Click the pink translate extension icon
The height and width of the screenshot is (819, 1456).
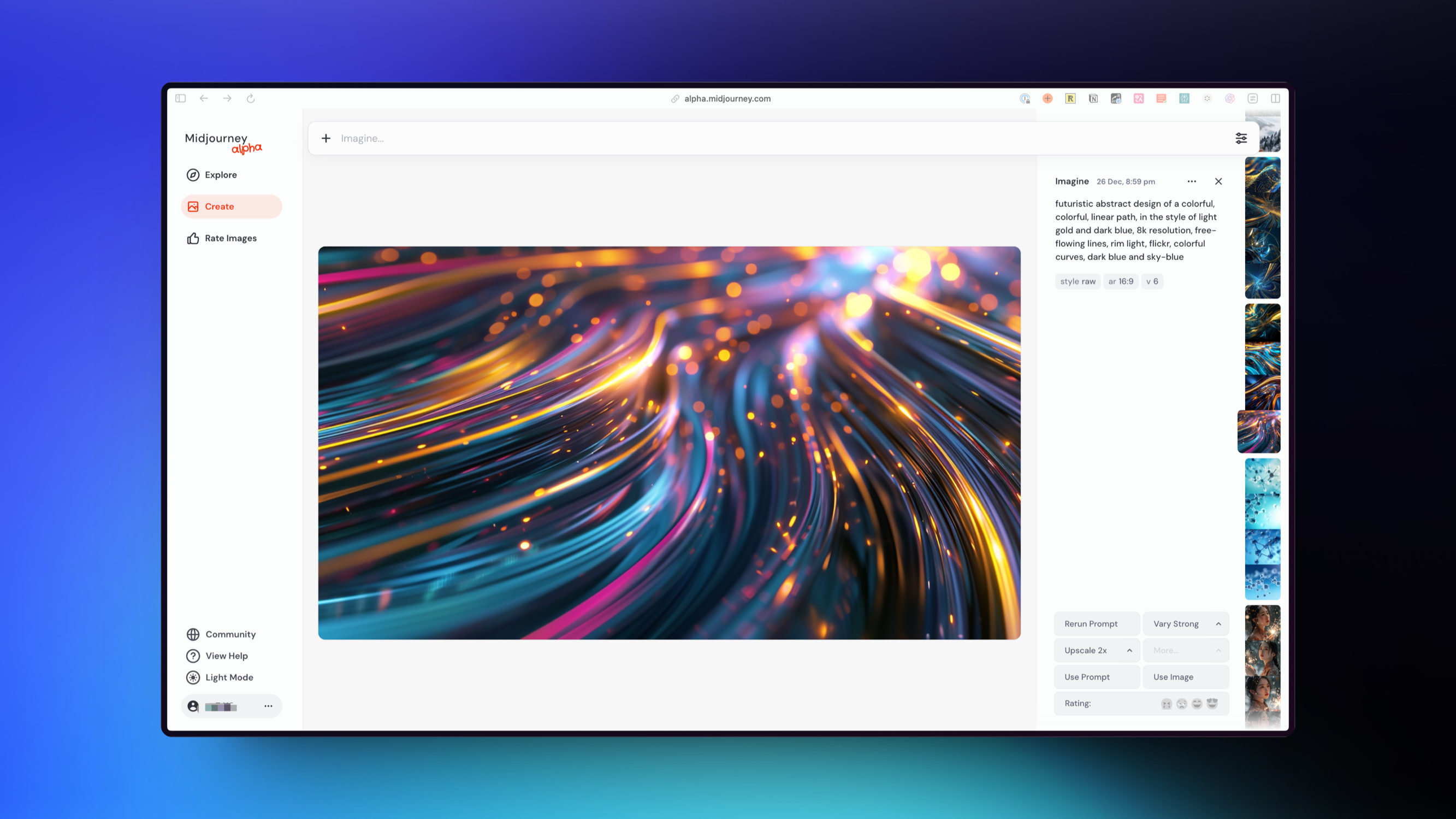(1138, 98)
